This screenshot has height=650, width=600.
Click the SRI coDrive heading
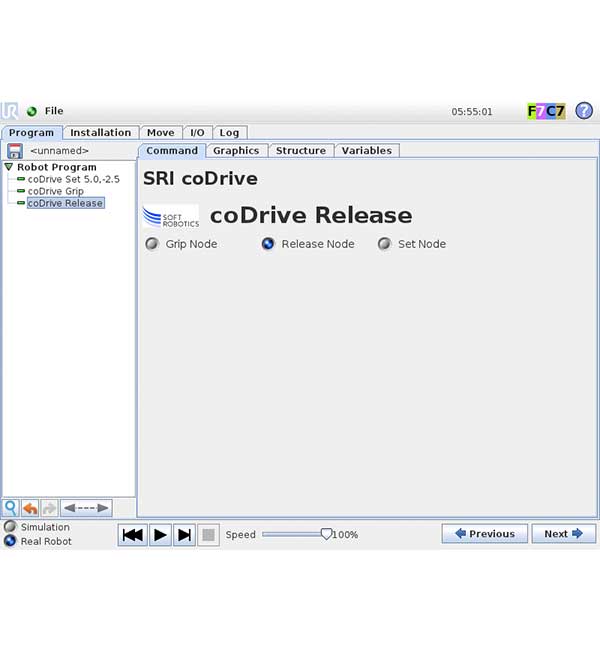pos(200,179)
